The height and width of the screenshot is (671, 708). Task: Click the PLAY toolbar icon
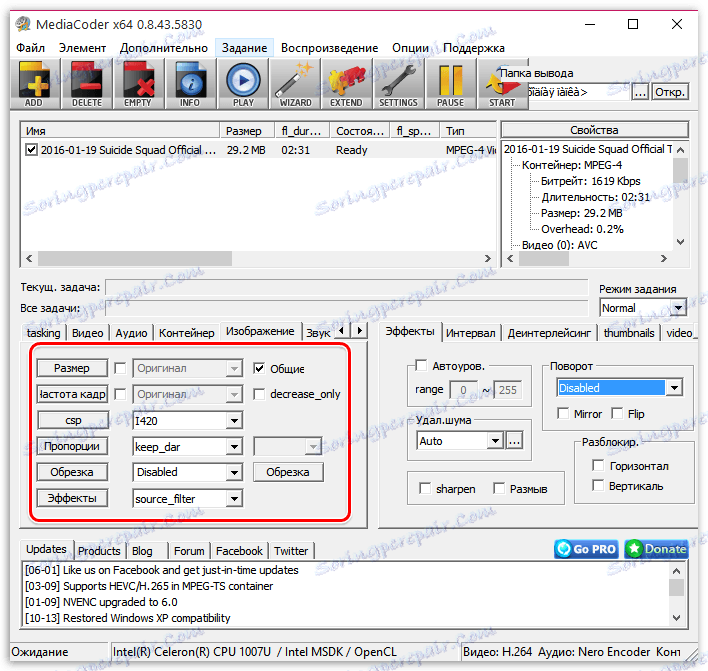(x=243, y=84)
